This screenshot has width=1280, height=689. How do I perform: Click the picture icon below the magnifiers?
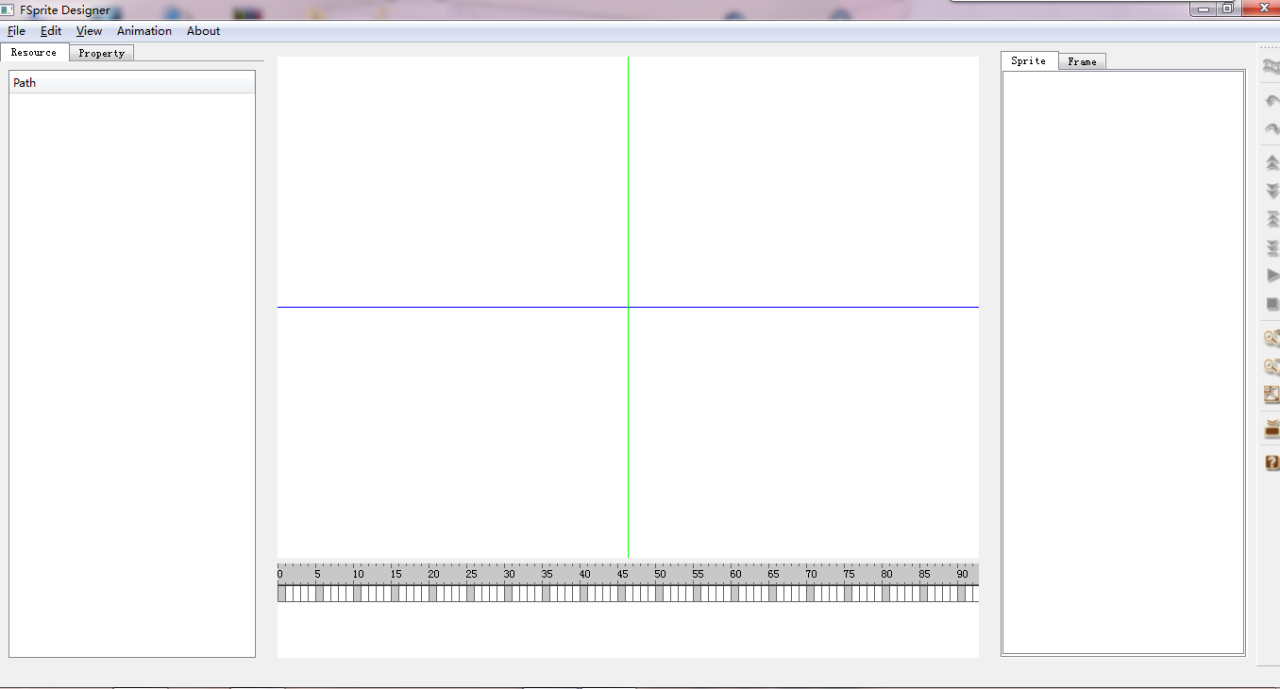(x=1272, y=394)
